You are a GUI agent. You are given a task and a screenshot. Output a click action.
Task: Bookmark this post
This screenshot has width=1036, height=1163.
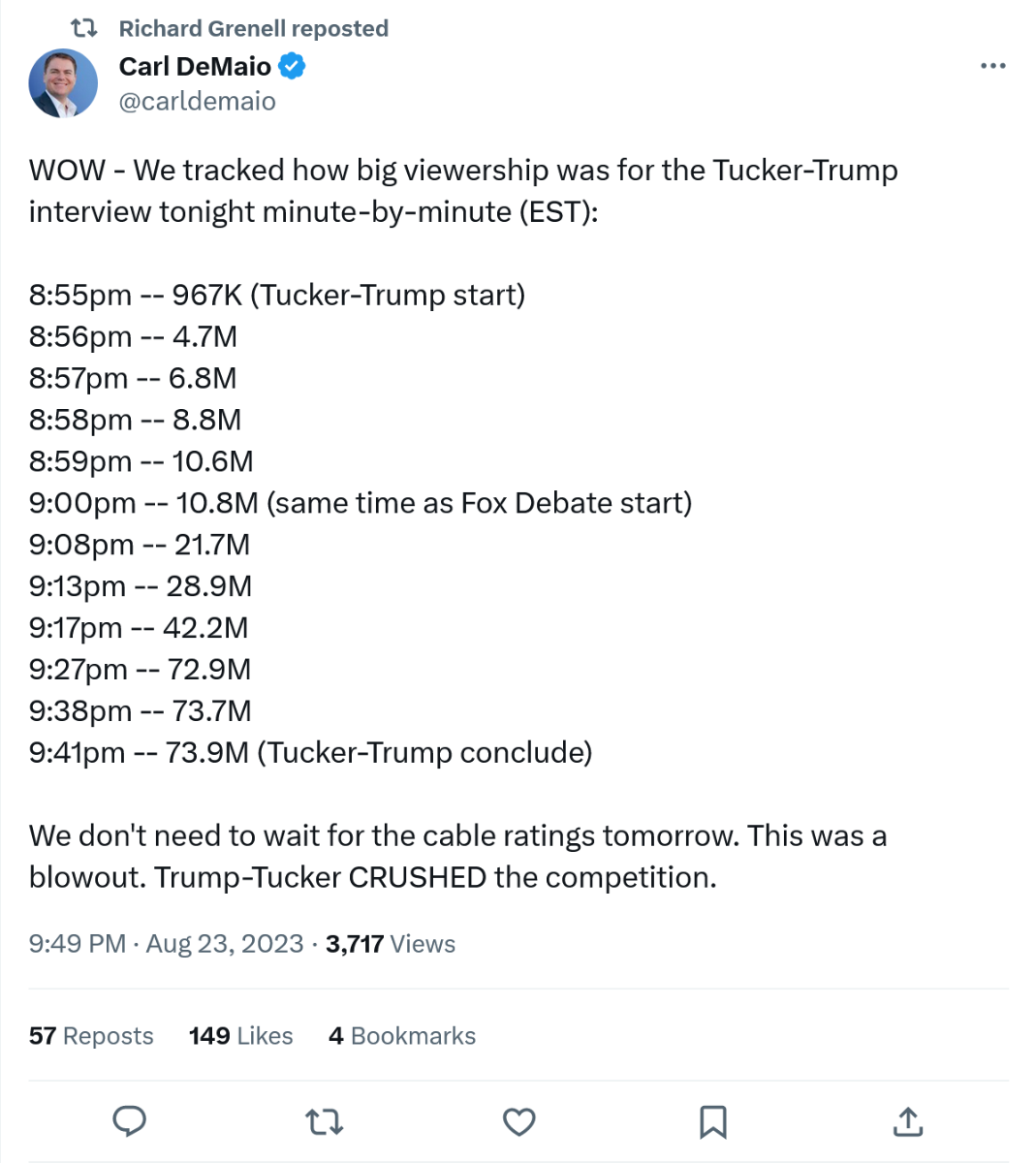(713, 1122)
